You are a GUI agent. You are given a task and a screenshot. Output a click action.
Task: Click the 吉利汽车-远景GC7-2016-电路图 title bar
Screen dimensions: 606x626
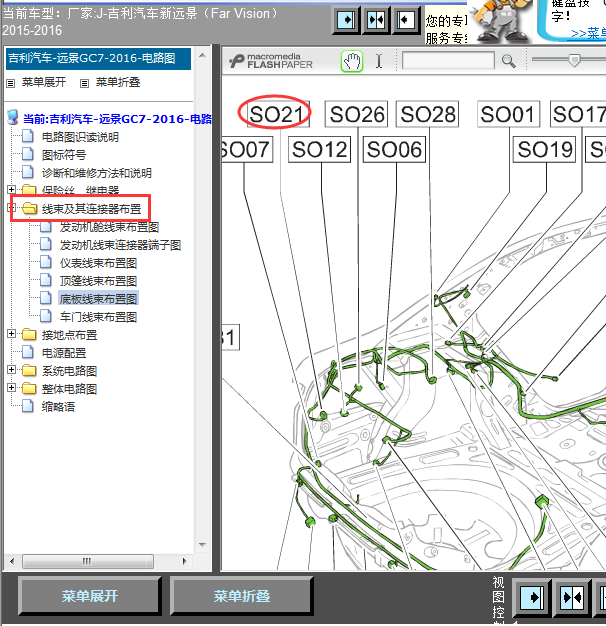tap(98, 59)
